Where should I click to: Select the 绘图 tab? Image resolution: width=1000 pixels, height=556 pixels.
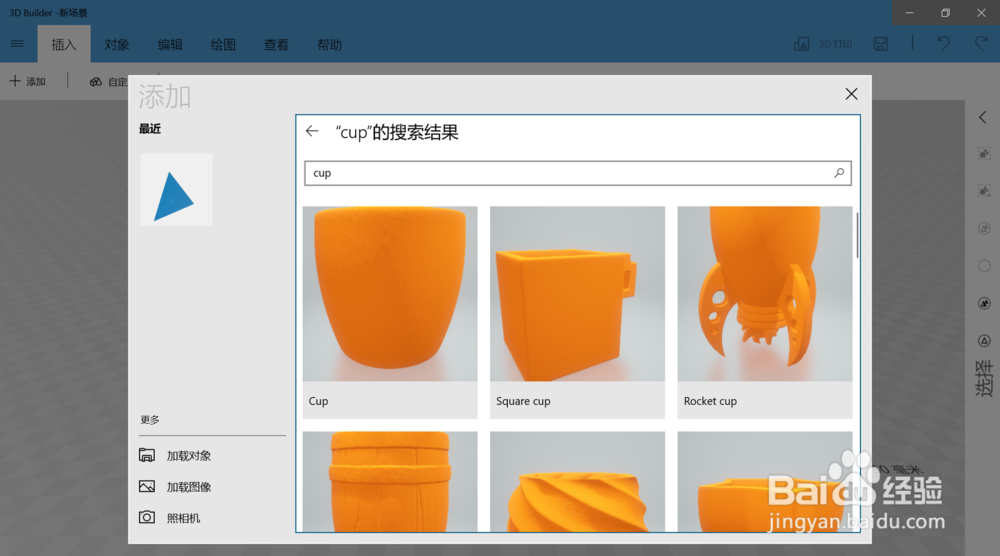point(223,45)
